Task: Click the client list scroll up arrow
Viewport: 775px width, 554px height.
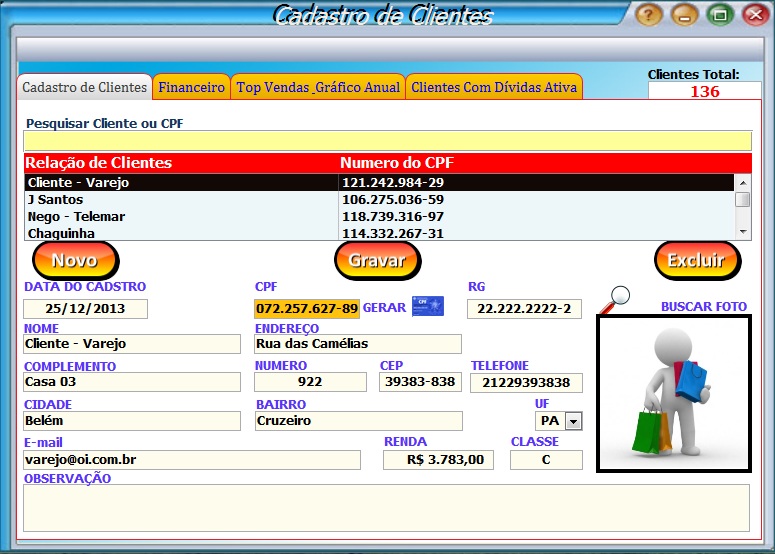Action: 743,183
